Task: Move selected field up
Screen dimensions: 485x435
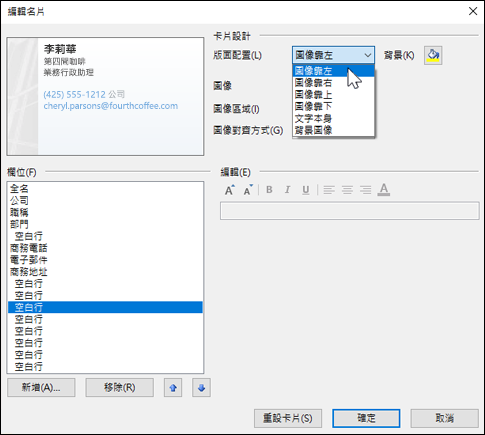Action: (x=173, y=388)
